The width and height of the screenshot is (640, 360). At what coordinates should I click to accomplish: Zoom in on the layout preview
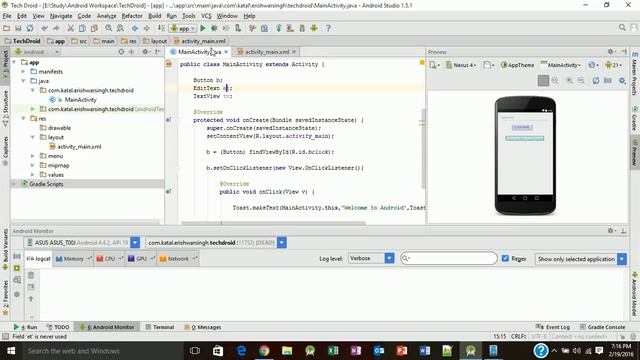pos(569,81)
